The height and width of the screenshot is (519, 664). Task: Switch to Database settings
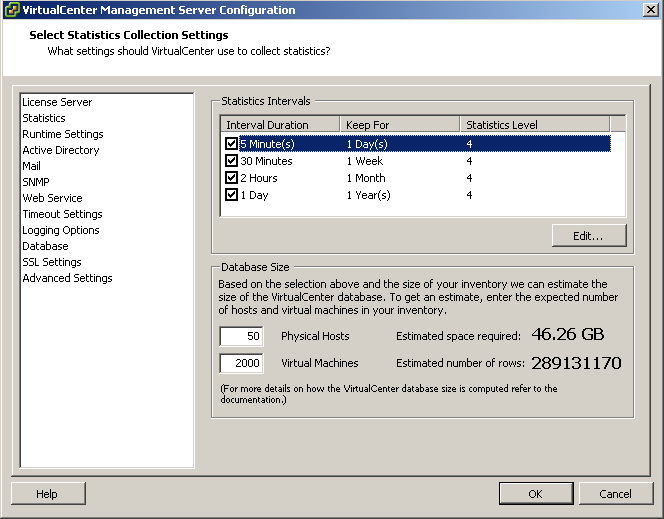click(46, 246)
